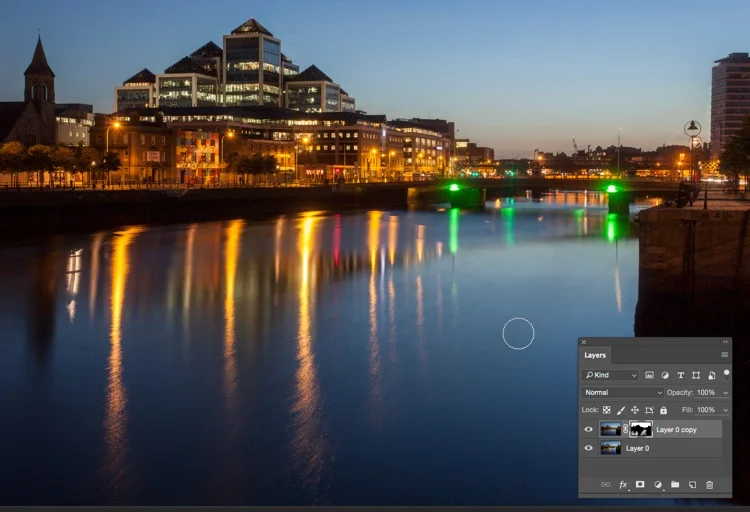Create a new adjustment layer
This screenshot has height=512, width=750.
tap(658, 485)
